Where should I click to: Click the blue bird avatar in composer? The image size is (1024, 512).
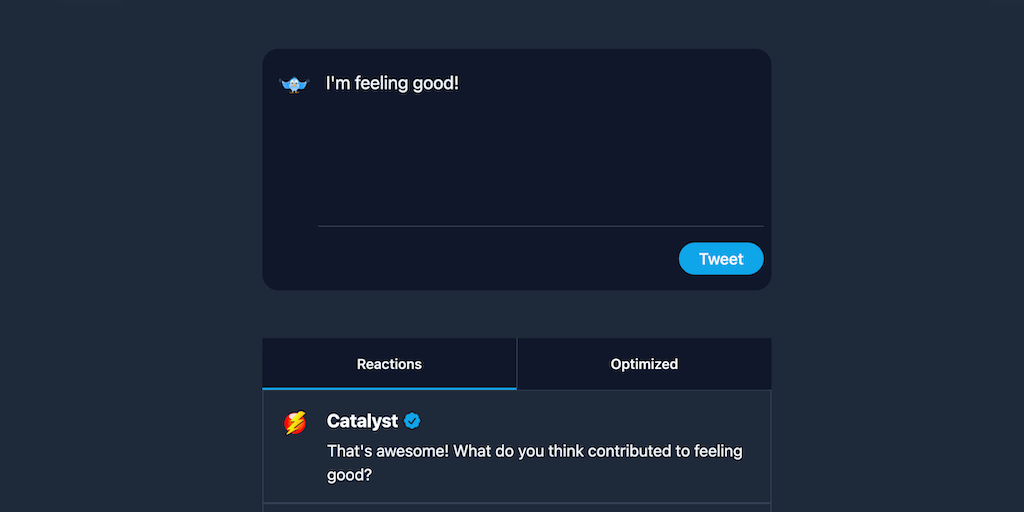click(294, 85)
